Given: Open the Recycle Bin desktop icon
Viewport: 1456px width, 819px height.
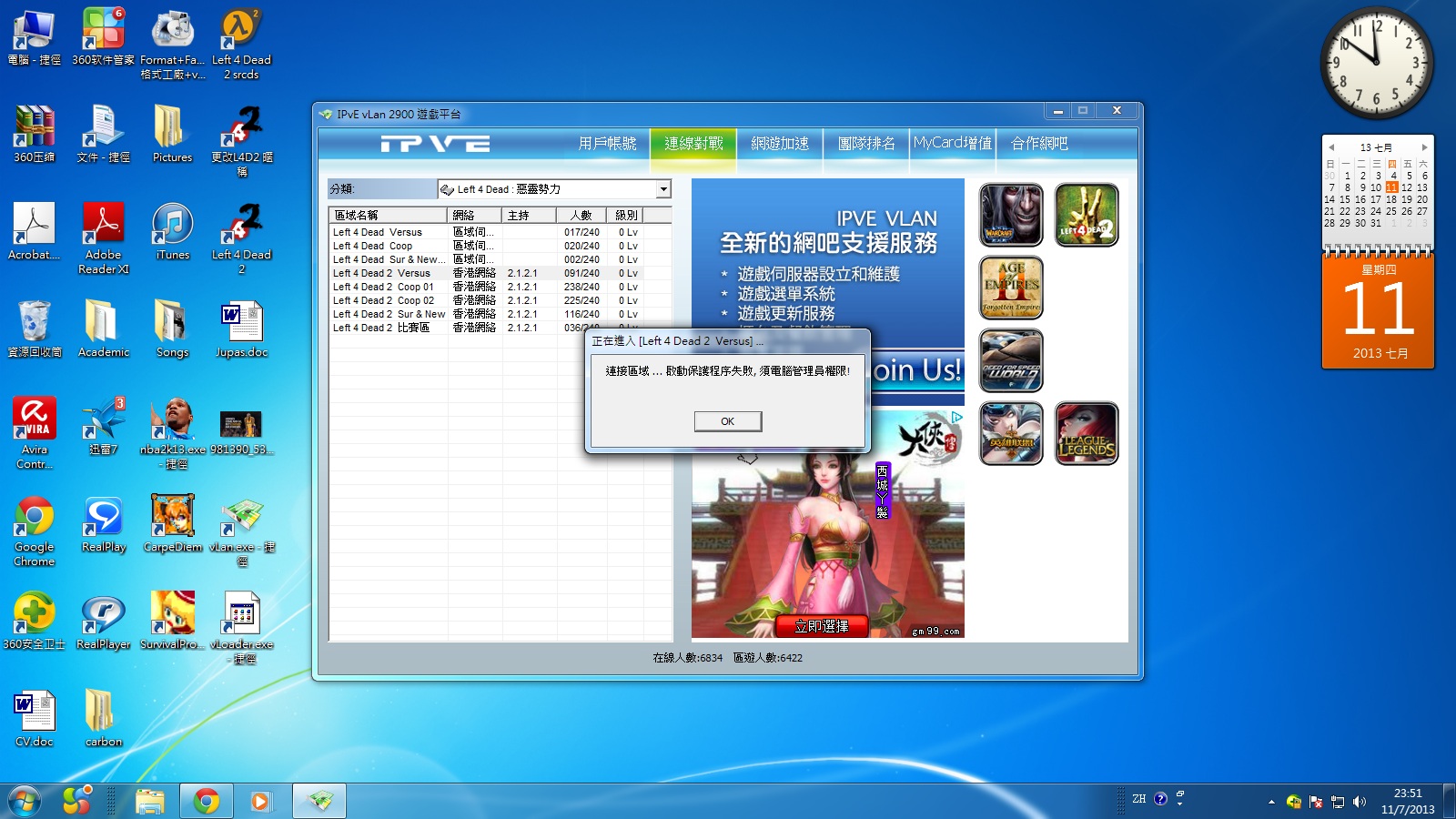Looking at the screenshot, I should tap(35, 325).
